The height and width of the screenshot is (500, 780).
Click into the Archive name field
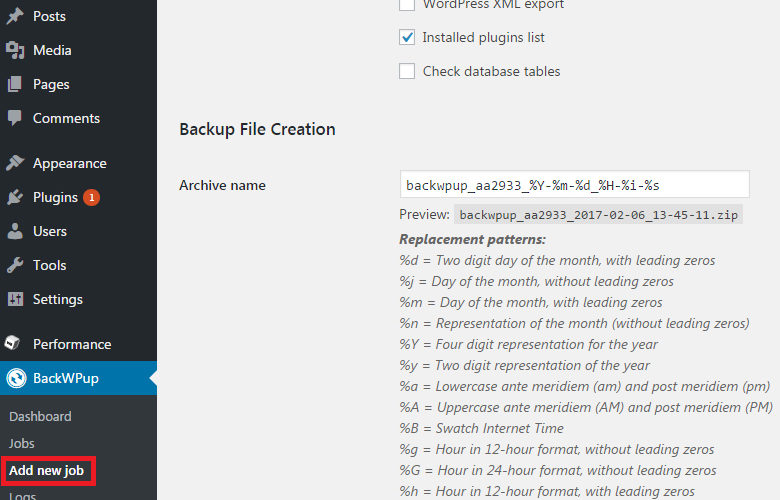pyautogui.click(x=575, y=185)
